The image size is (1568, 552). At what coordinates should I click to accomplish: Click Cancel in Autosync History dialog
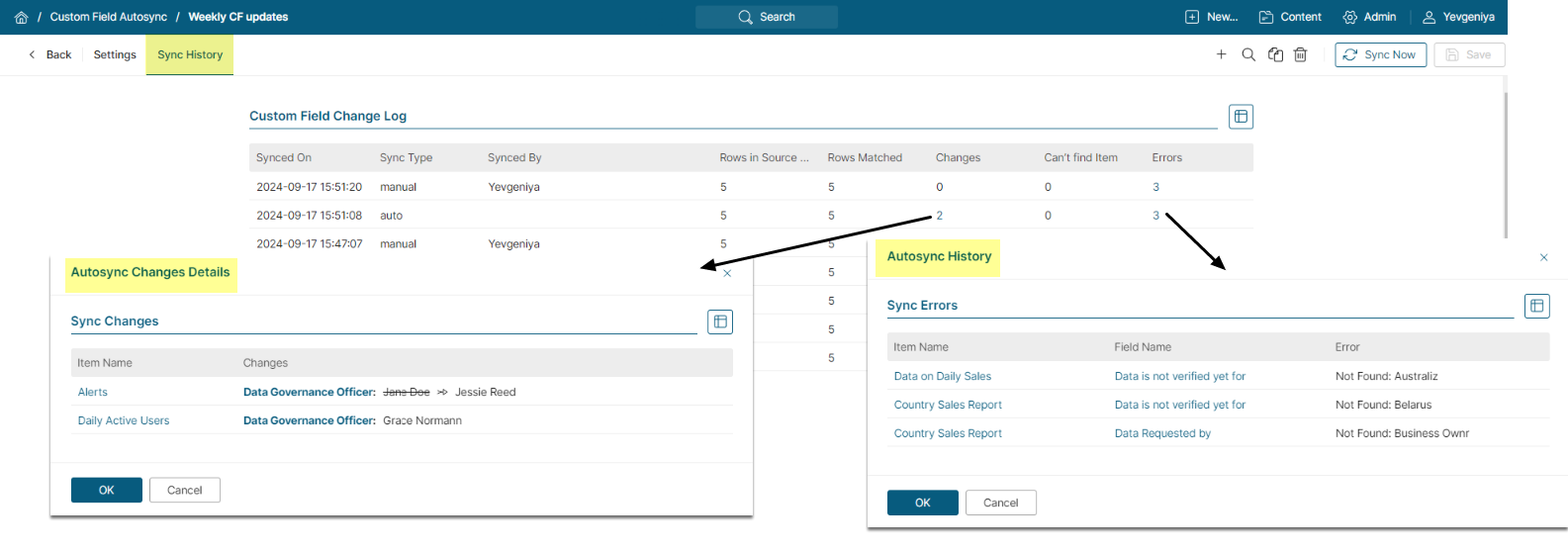point(1000,503)
